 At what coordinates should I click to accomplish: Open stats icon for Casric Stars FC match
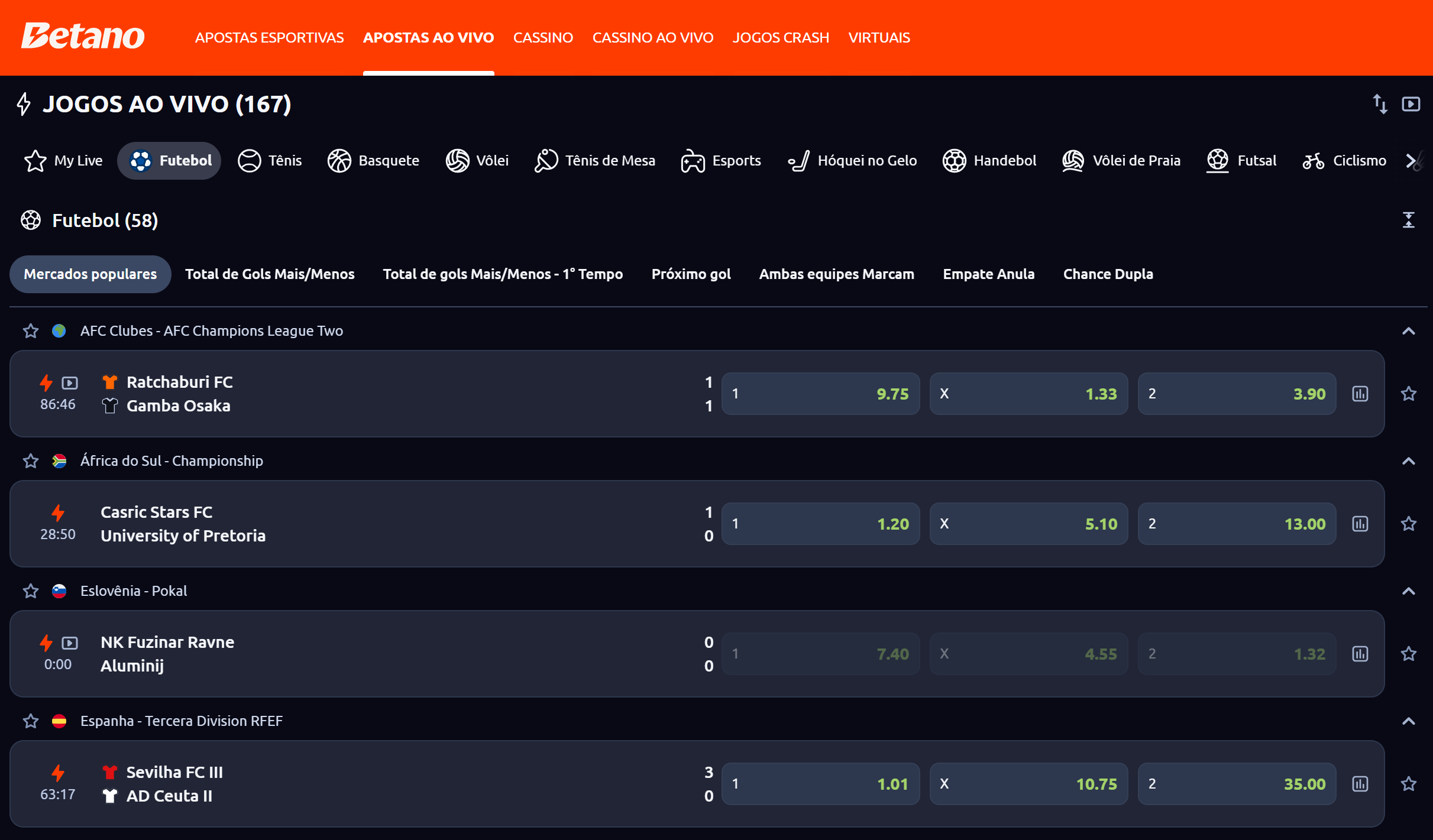pyautogui.click(x=1360, y=524)
